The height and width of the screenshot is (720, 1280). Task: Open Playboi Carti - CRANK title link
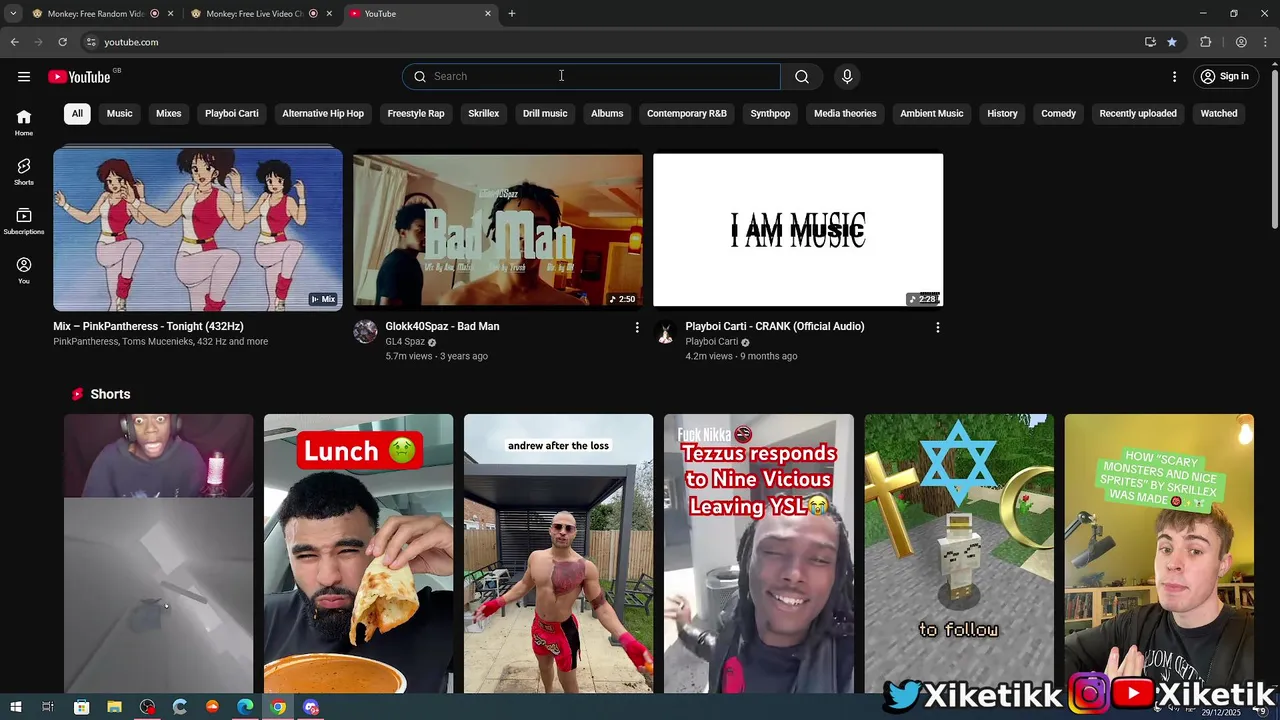tap(775, 327)
